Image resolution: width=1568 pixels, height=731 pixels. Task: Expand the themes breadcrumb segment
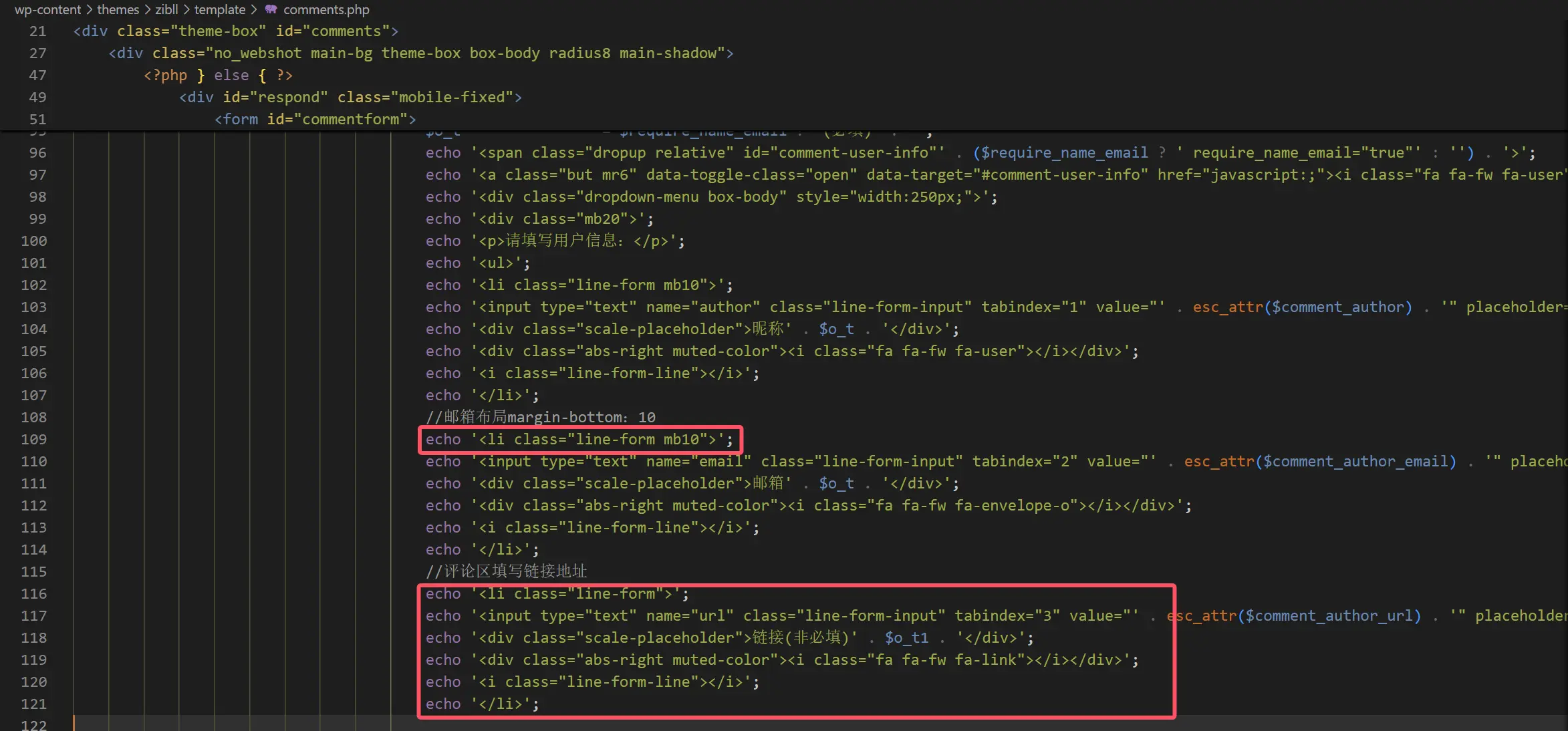118,9
